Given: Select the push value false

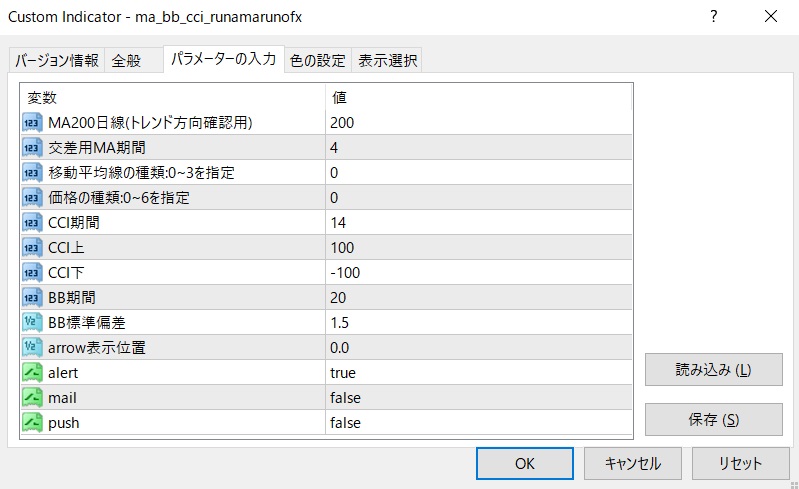Looking at the screenshot, I should (x=345, y=423).
